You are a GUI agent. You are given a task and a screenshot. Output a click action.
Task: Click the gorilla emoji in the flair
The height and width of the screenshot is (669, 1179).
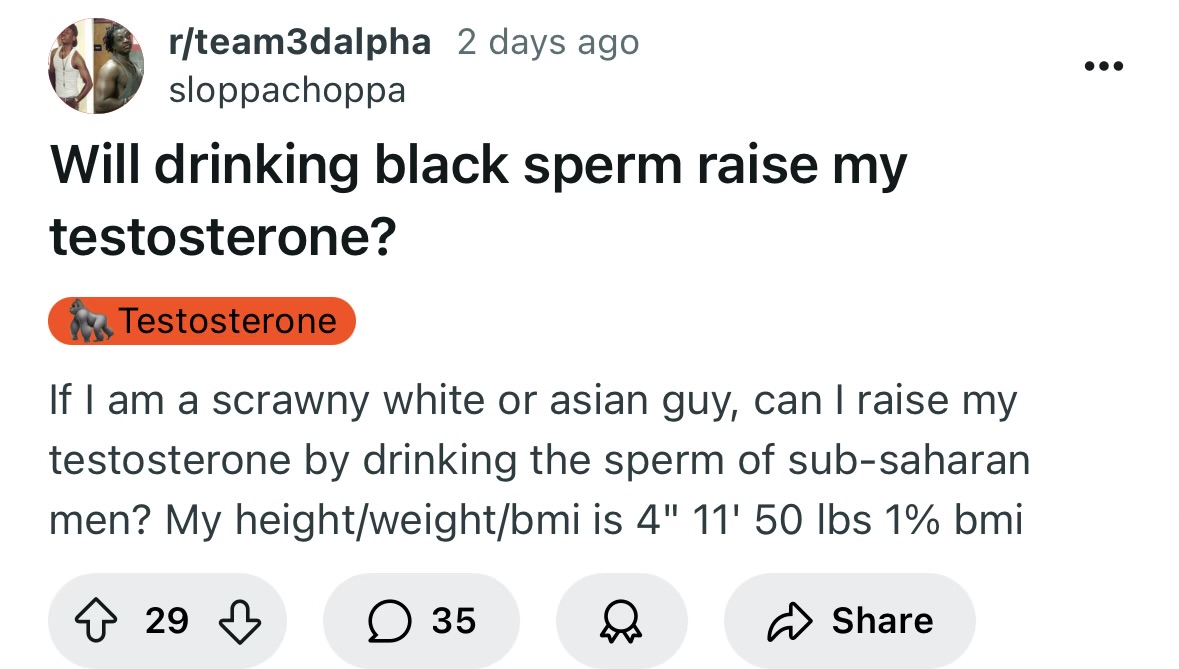(x=89, y=321)
